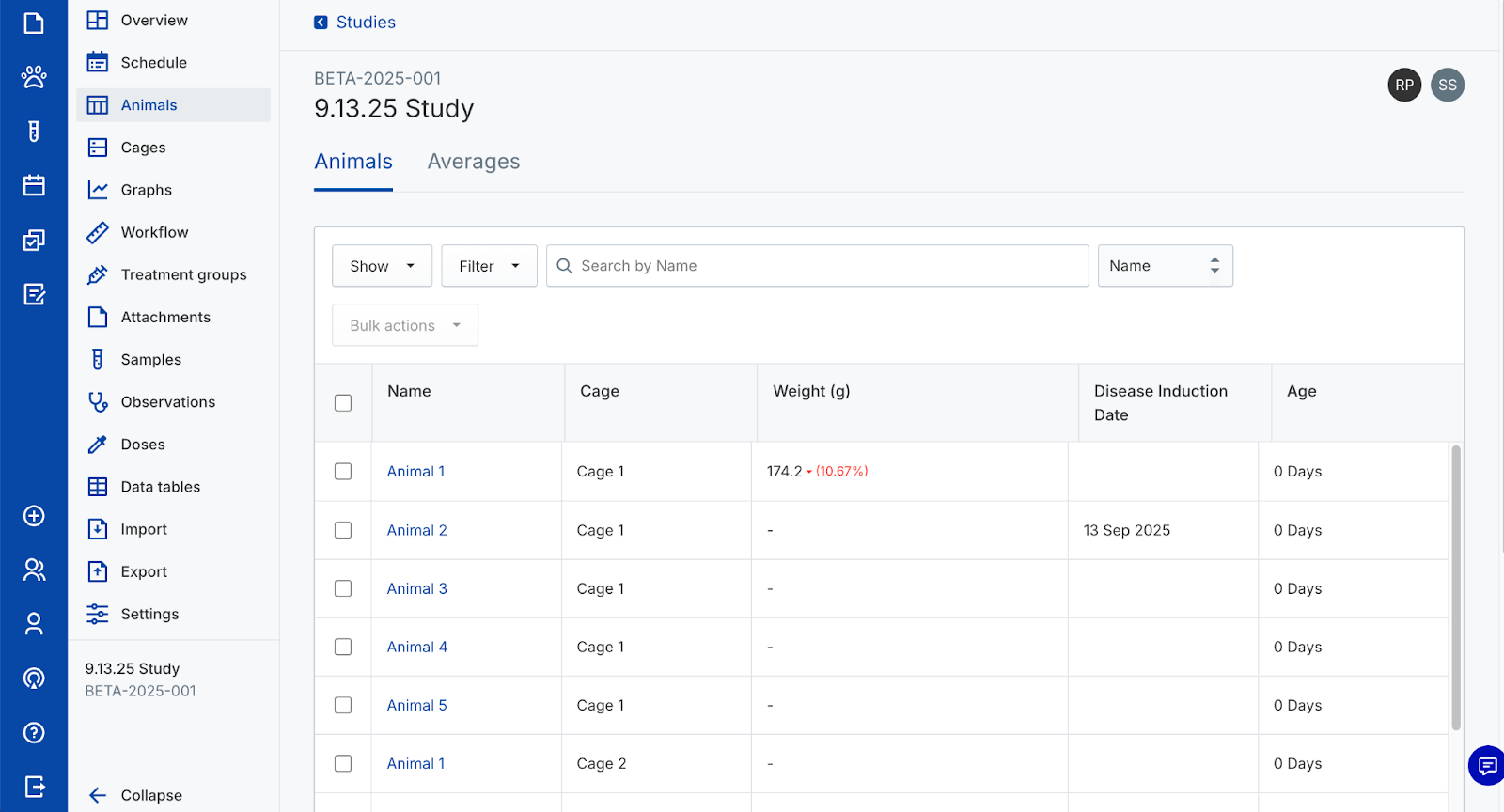Click the plus circle add icon
Screen dimensions: 1504x812
34,516
